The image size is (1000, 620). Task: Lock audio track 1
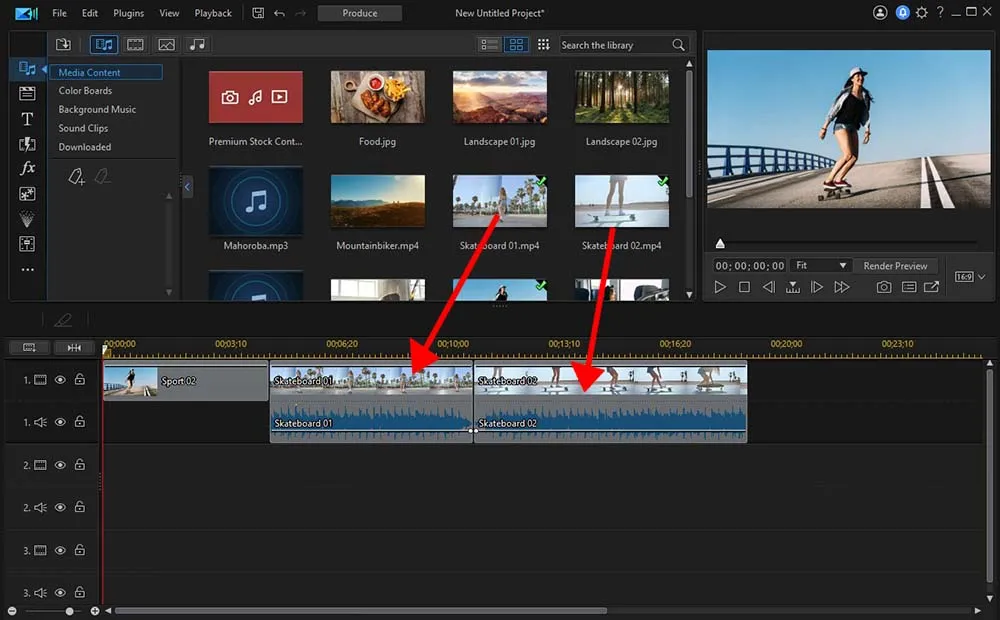80,423
